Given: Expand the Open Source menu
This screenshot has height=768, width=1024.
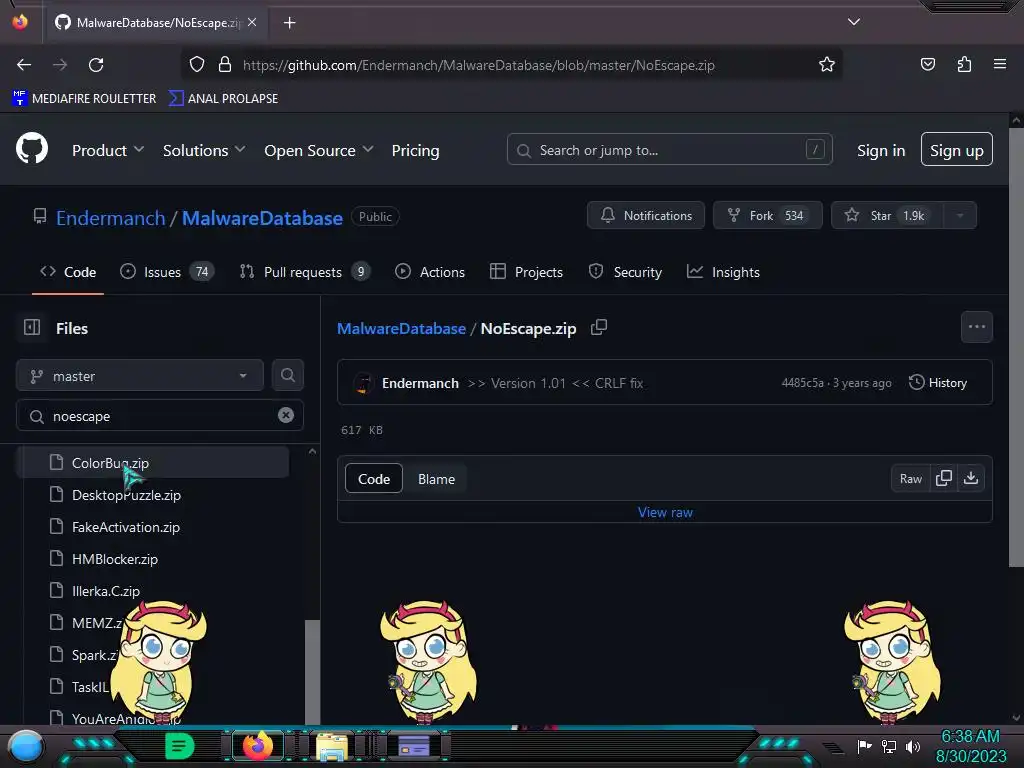Looking at the screenshot, I should coord(319,150).
